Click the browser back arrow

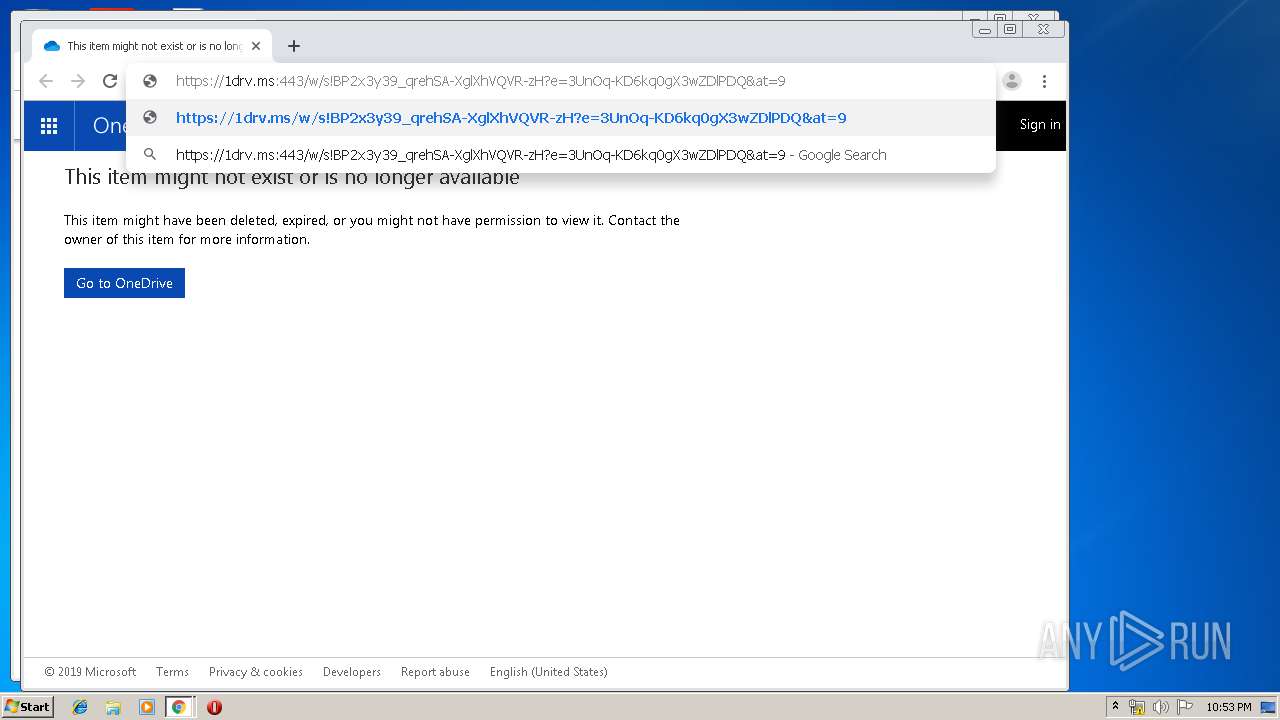click(45, 81)
